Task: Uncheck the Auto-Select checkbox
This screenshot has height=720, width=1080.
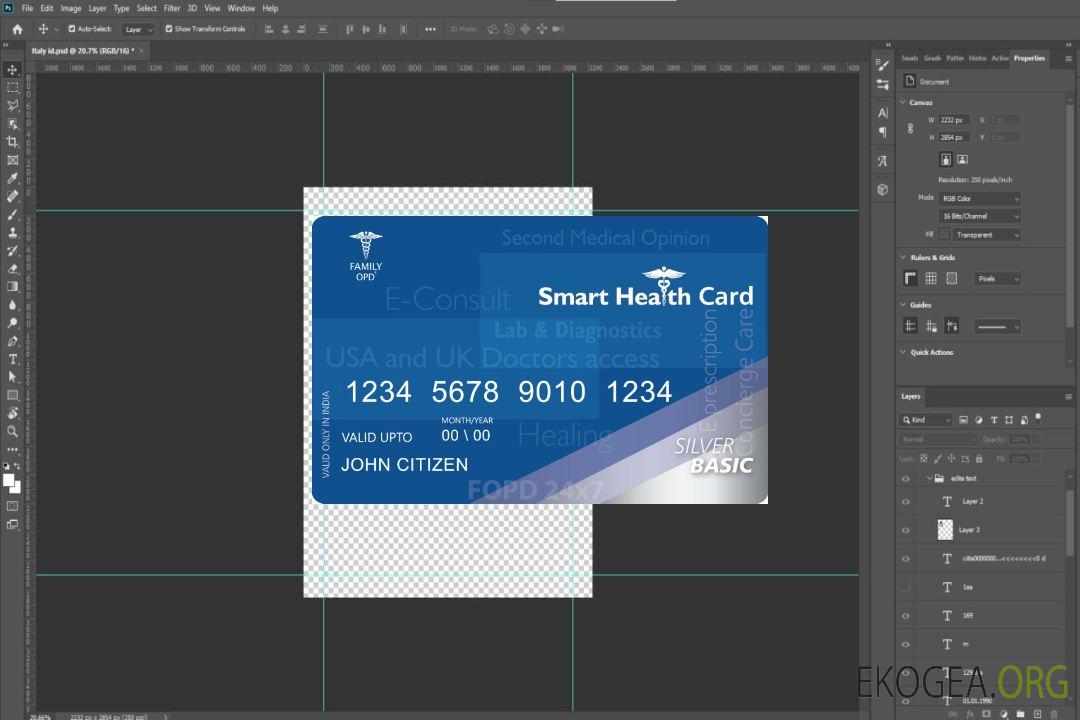Action: click(71, 29)
